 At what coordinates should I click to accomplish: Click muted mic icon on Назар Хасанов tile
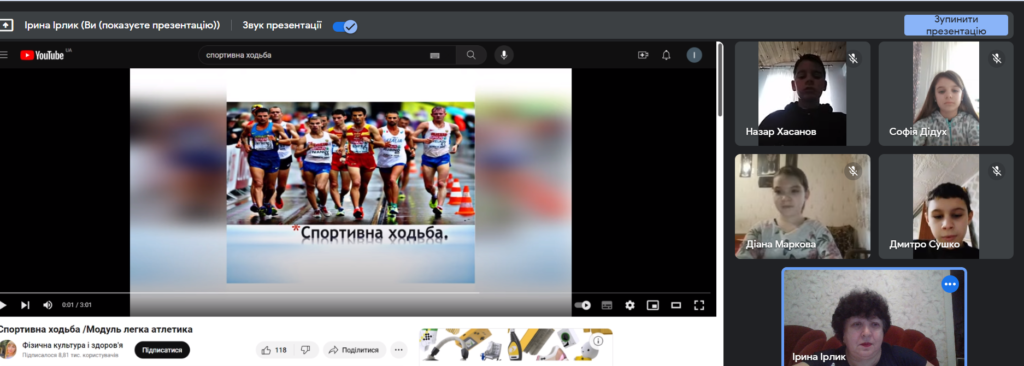click(x=852, y=58)
